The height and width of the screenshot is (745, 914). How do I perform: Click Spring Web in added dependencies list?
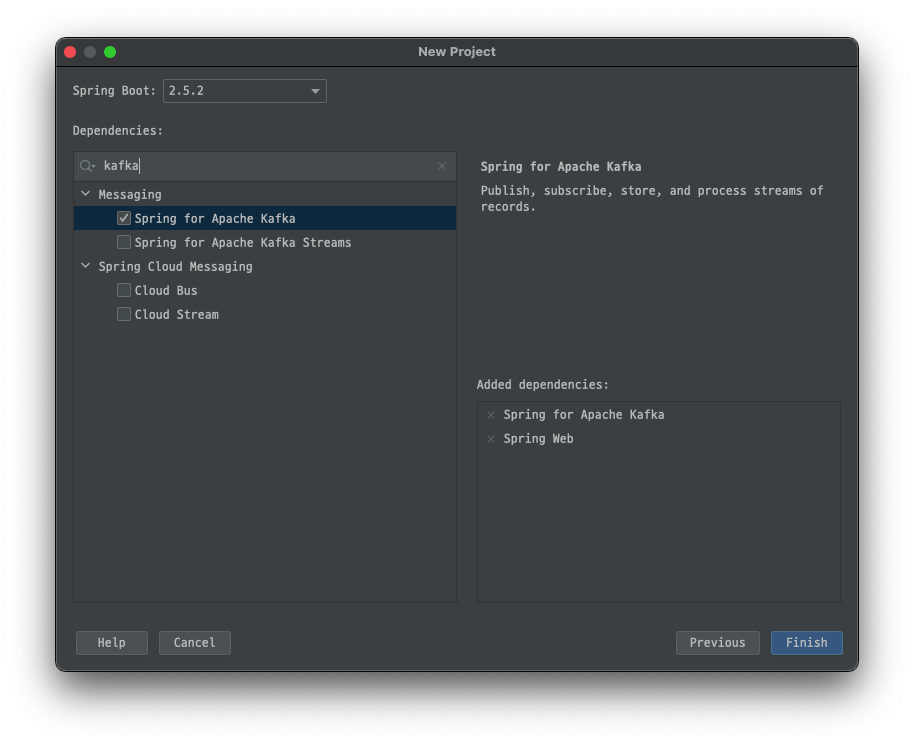point(538,439)
